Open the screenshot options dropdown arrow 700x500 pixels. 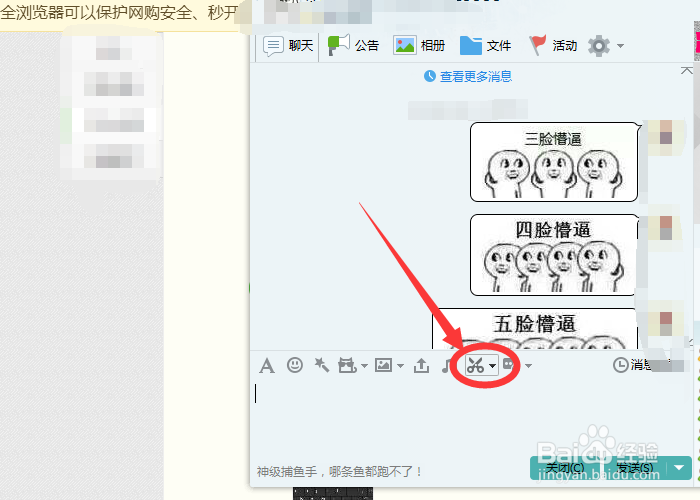click(492, 366)
